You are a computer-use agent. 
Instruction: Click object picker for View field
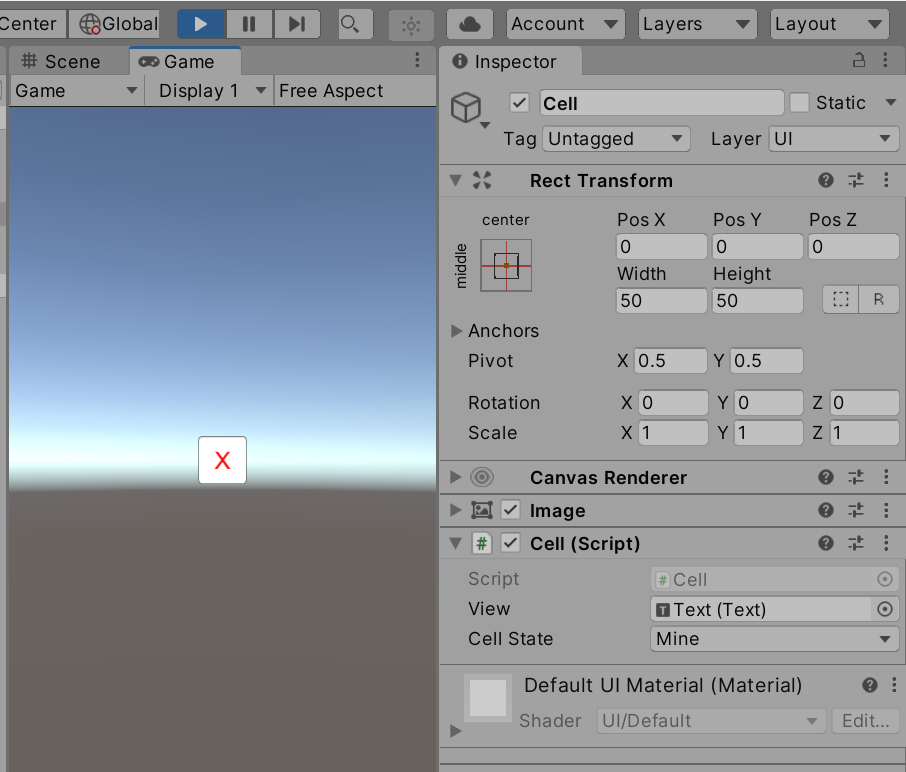885,609
